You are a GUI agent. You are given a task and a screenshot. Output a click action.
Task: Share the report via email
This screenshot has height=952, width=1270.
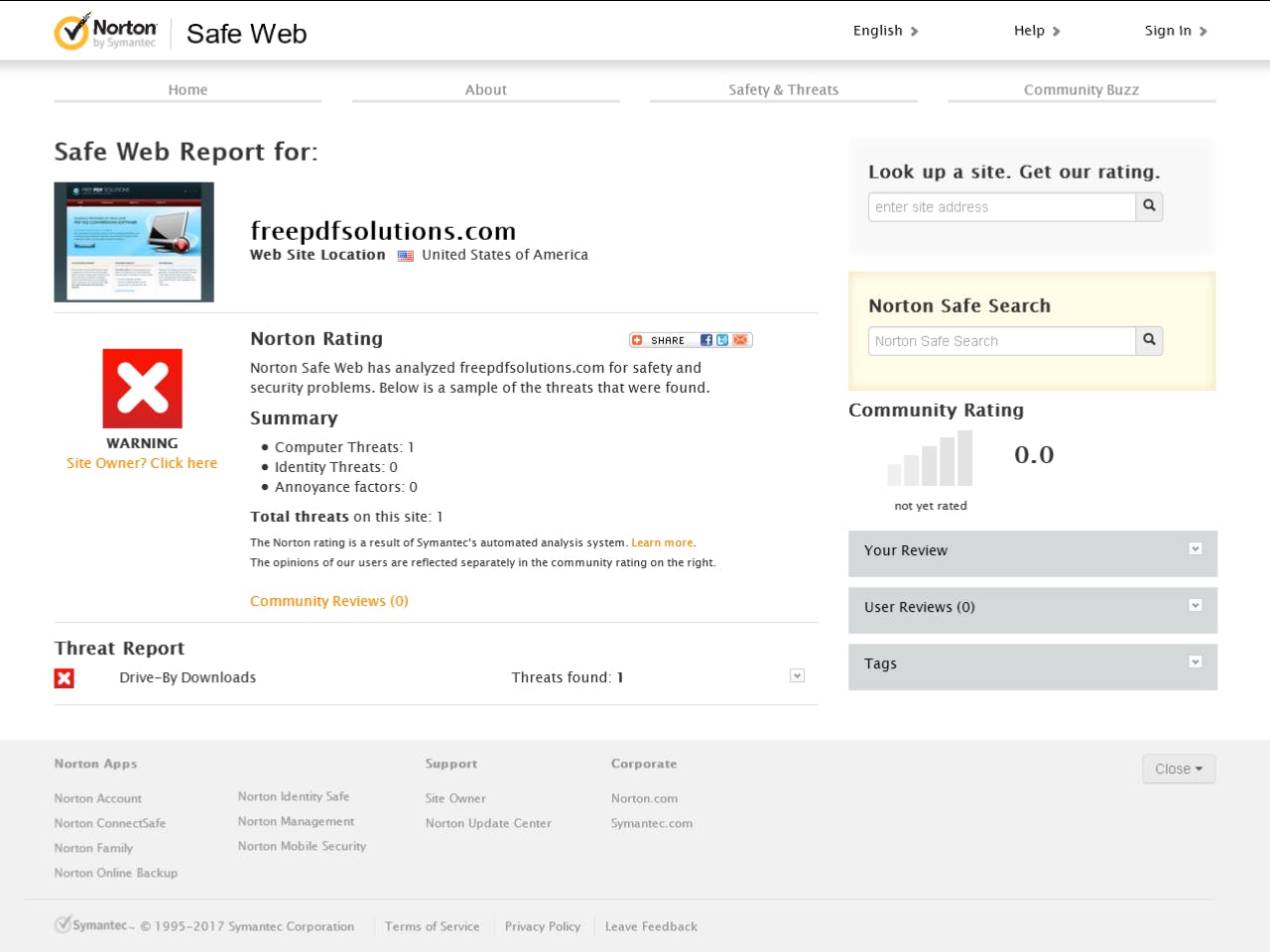click(740, 339)
